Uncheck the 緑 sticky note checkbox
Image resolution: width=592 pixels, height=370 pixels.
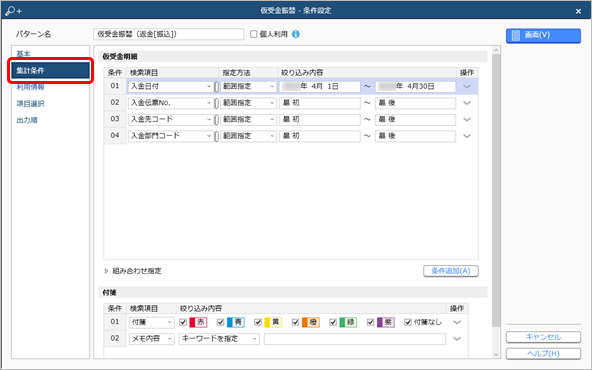333,322
